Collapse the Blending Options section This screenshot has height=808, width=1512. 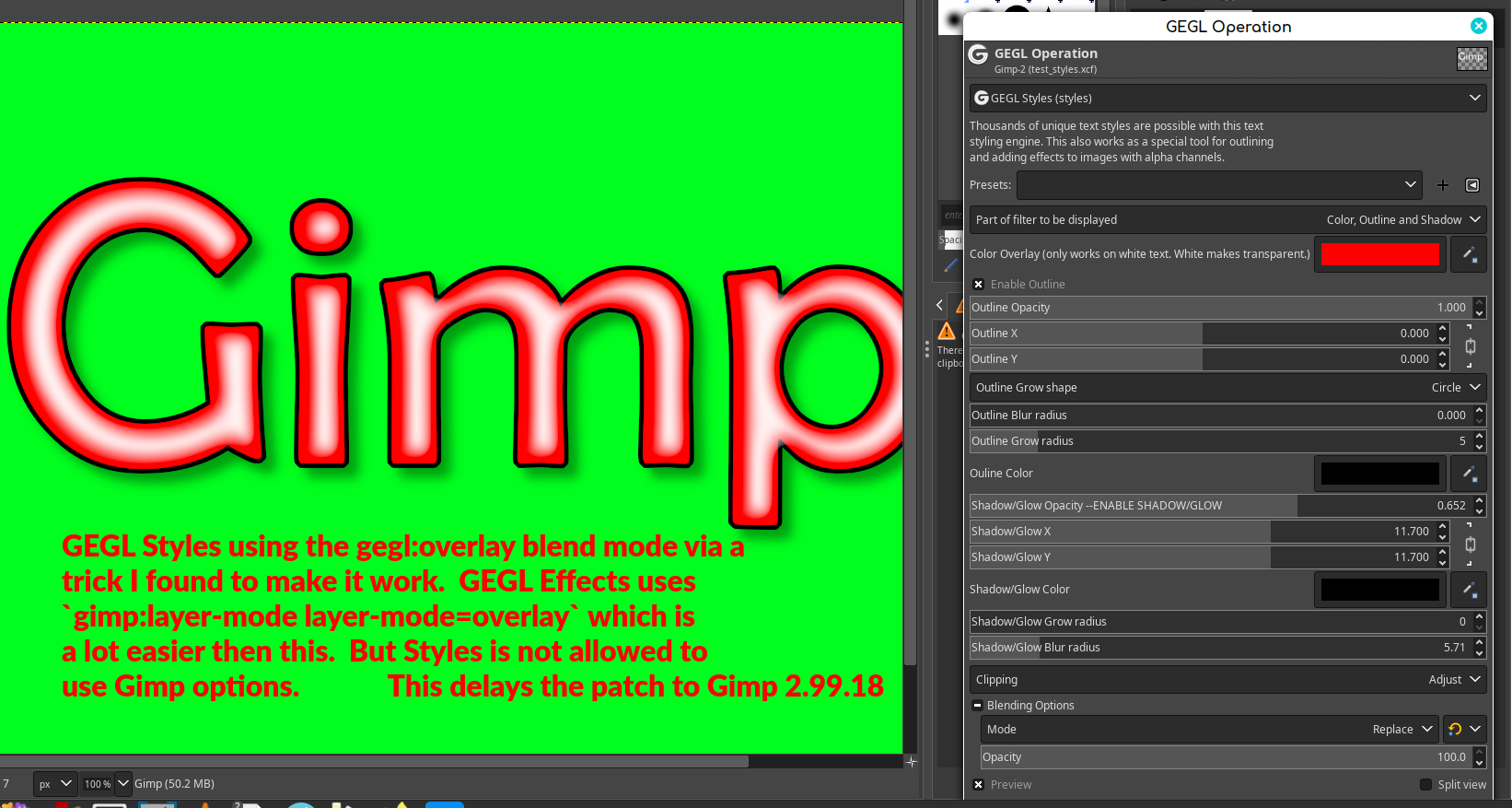click(978, 706)
